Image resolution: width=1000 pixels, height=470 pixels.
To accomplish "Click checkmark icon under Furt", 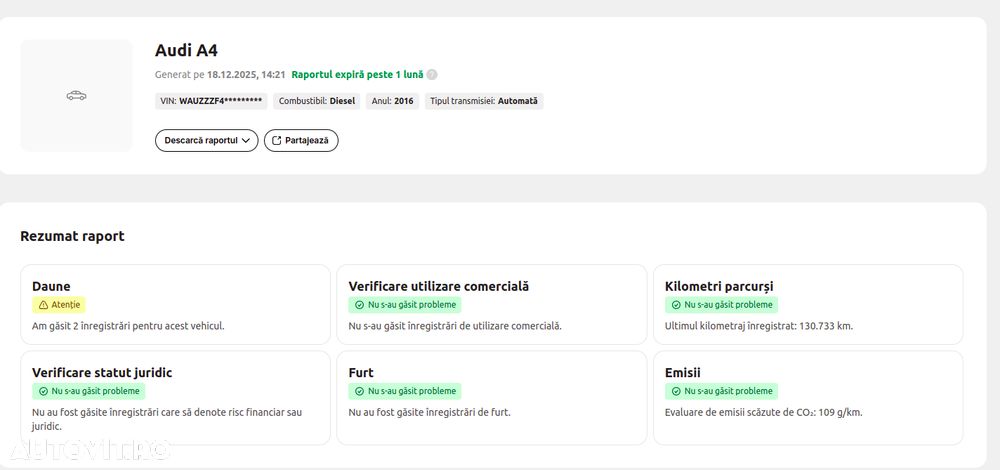I will [359, 391].
